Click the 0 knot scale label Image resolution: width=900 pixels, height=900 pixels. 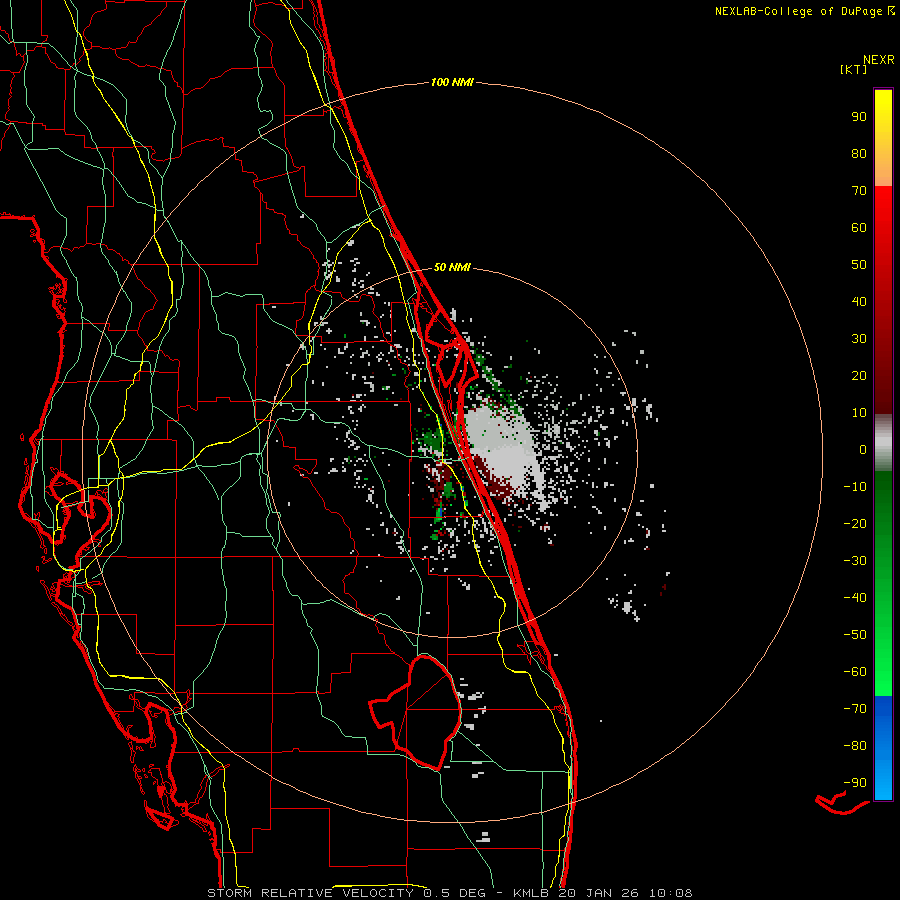(863, 449)
